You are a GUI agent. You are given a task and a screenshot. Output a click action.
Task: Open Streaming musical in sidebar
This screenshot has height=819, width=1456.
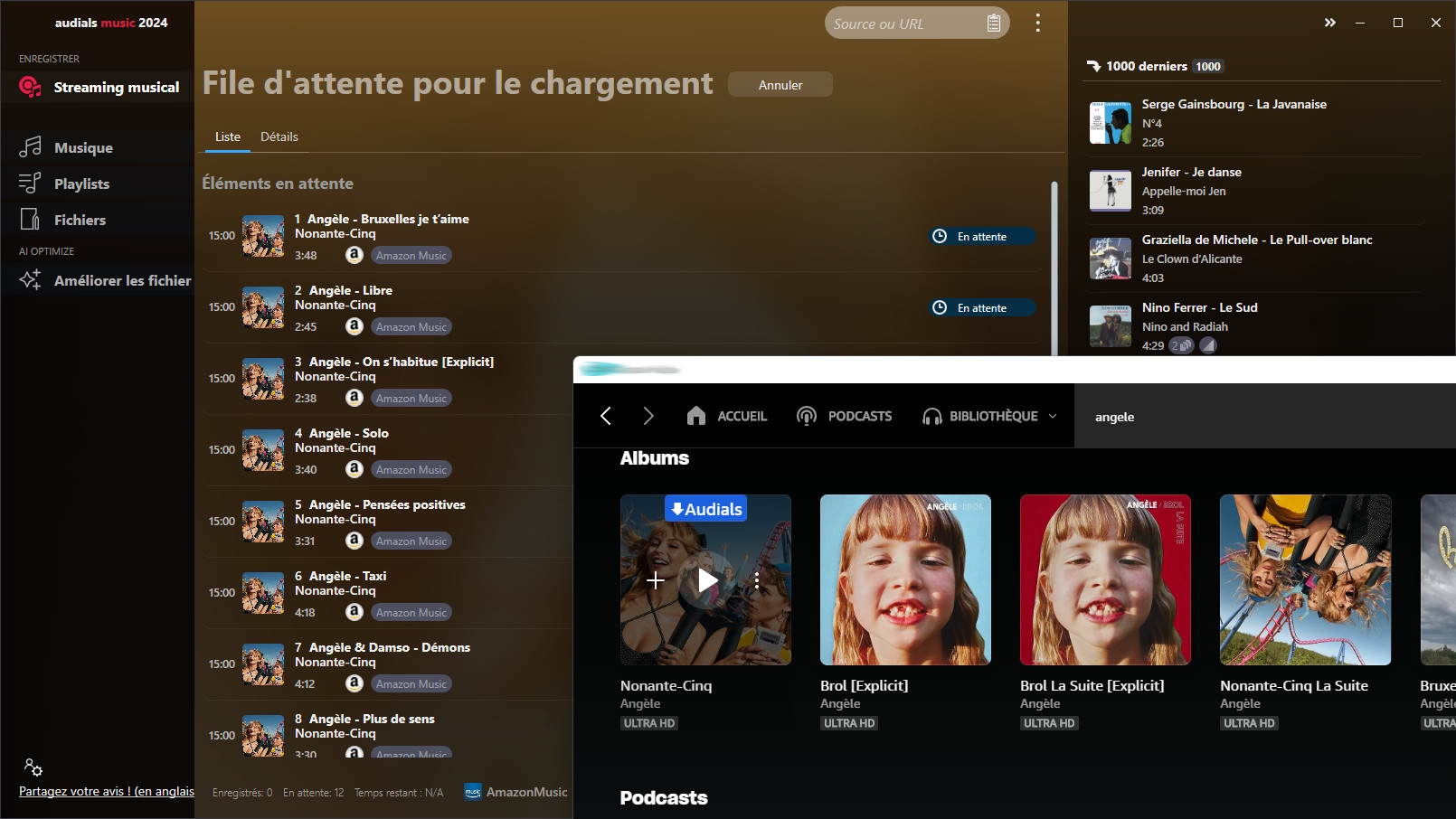point(98,87)
